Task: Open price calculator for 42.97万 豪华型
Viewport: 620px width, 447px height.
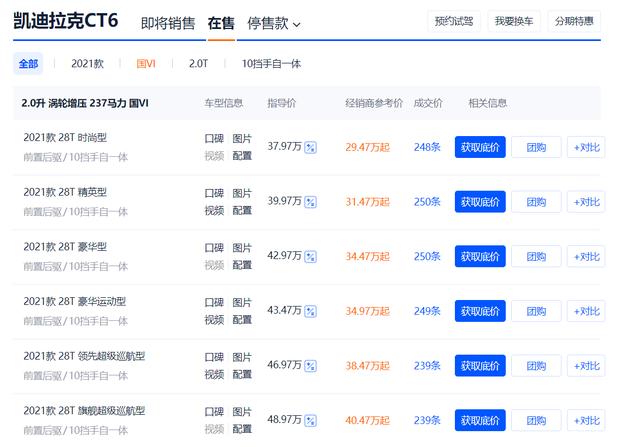Action: 310,256
